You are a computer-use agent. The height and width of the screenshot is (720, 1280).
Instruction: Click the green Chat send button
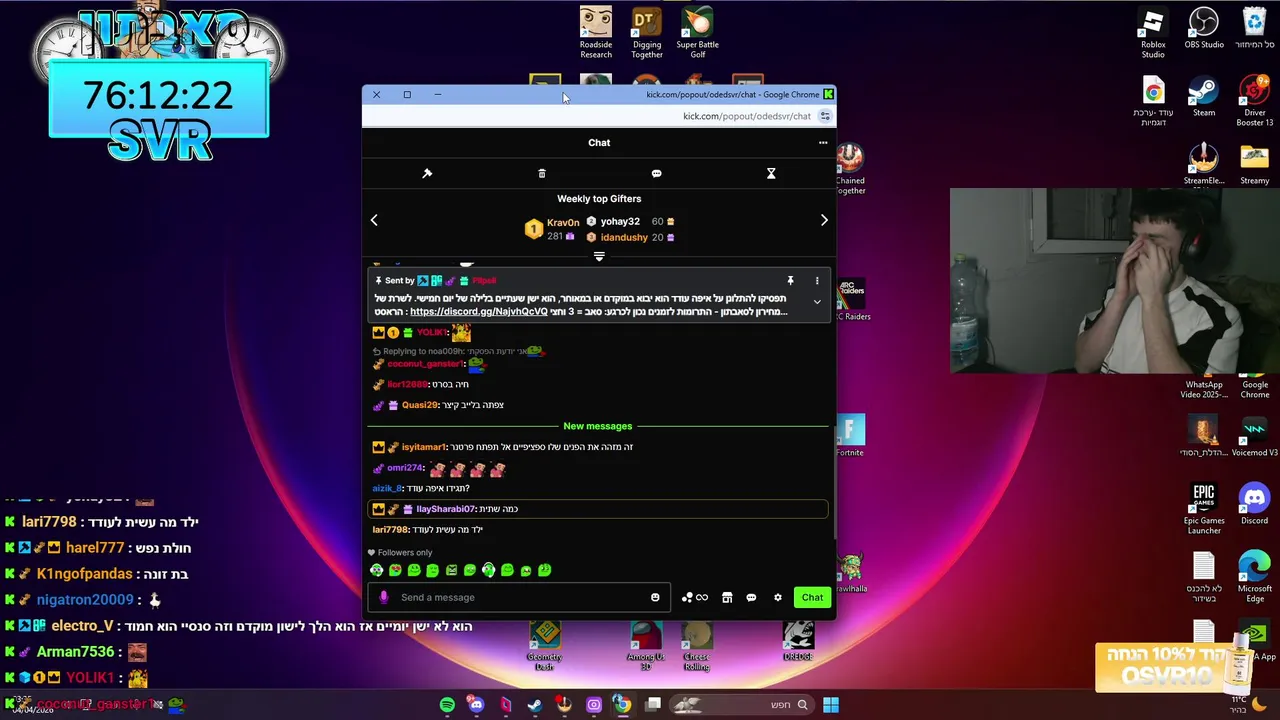pos(812,597)
